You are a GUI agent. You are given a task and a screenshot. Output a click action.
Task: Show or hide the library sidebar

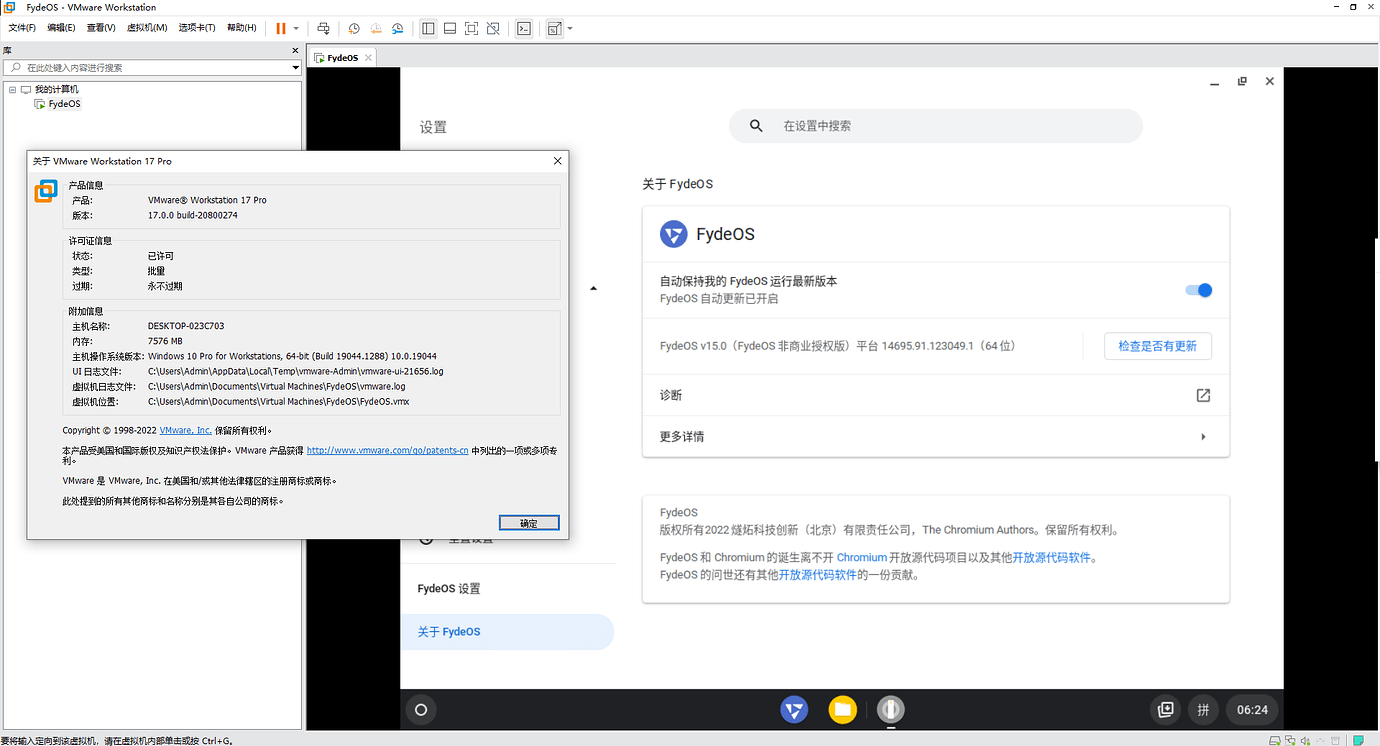pos(428,27)
